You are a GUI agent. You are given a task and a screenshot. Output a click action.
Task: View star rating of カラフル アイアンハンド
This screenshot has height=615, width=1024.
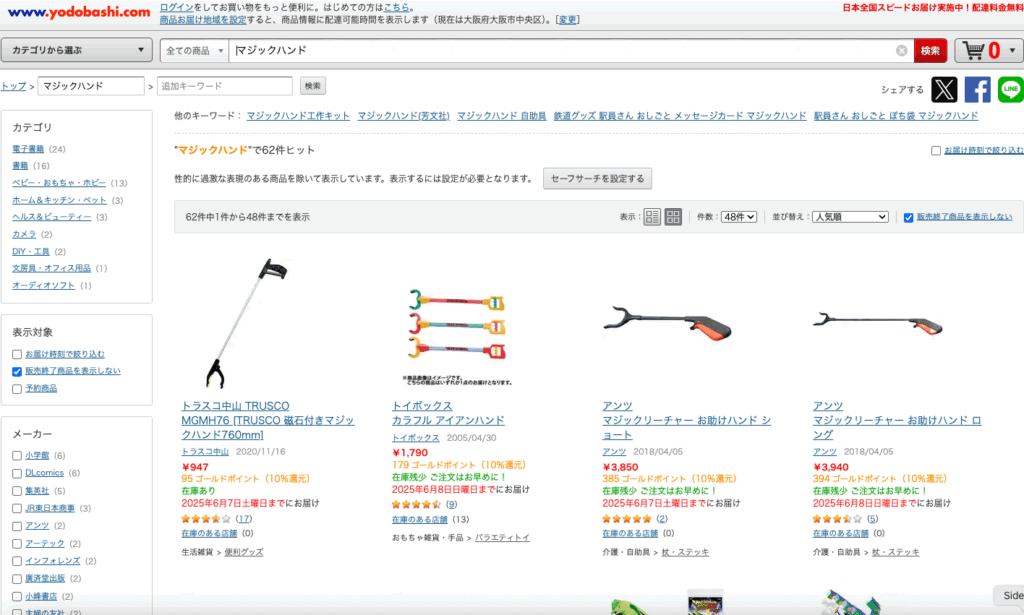click(416, 505)
